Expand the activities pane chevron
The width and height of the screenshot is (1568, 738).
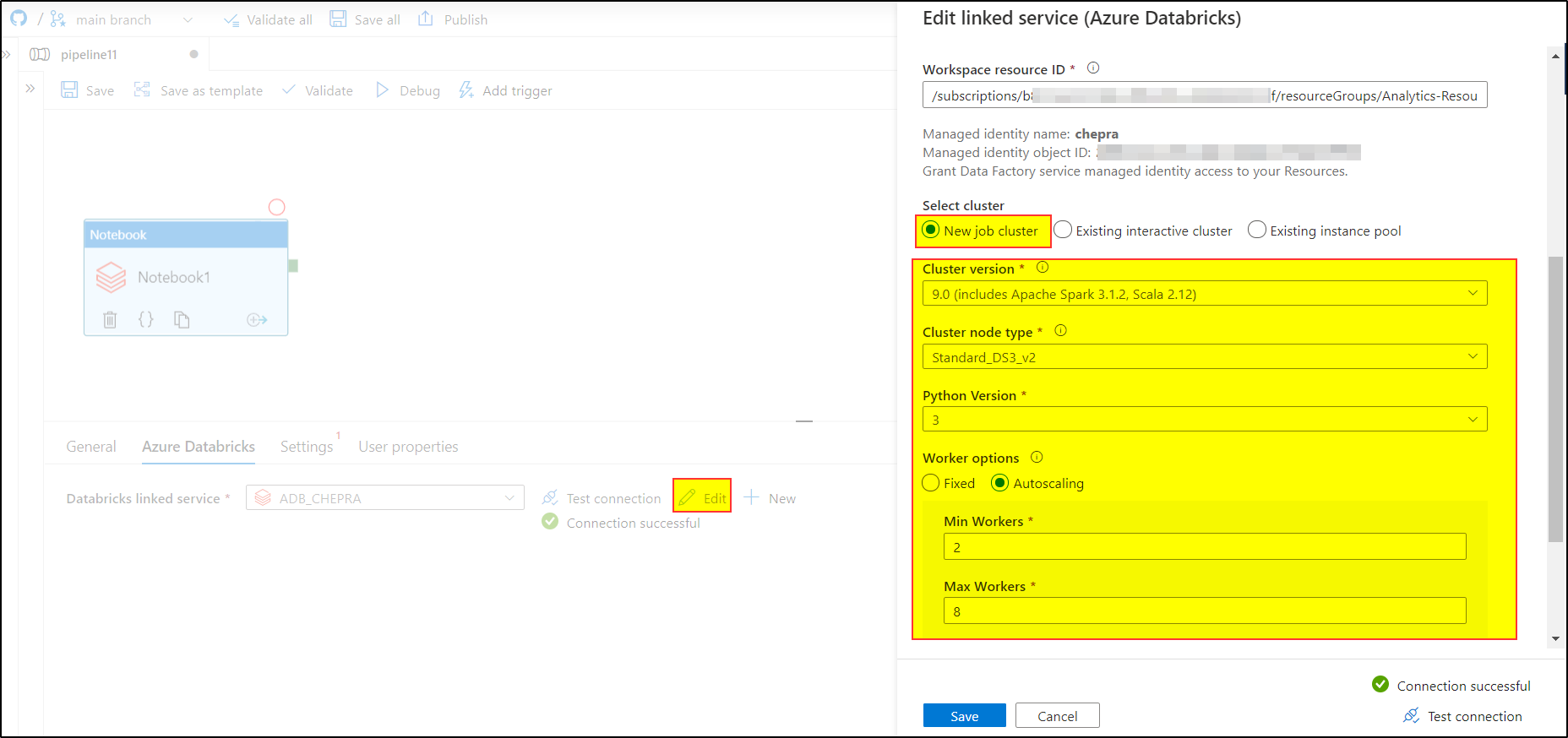30,88
